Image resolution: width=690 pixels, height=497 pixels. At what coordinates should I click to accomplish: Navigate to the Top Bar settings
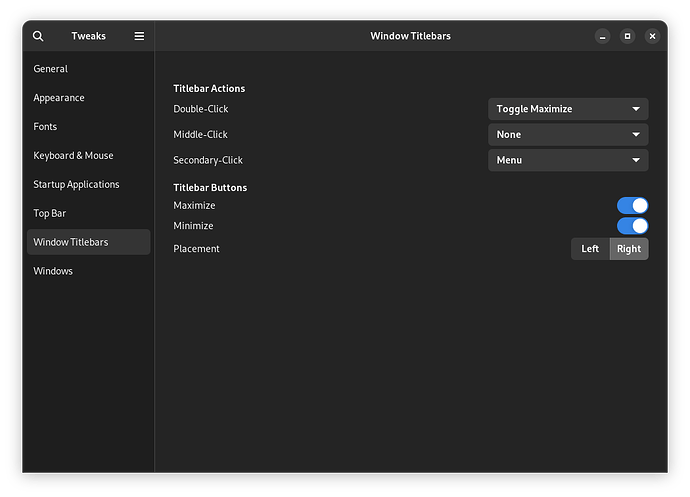(50, 213)
